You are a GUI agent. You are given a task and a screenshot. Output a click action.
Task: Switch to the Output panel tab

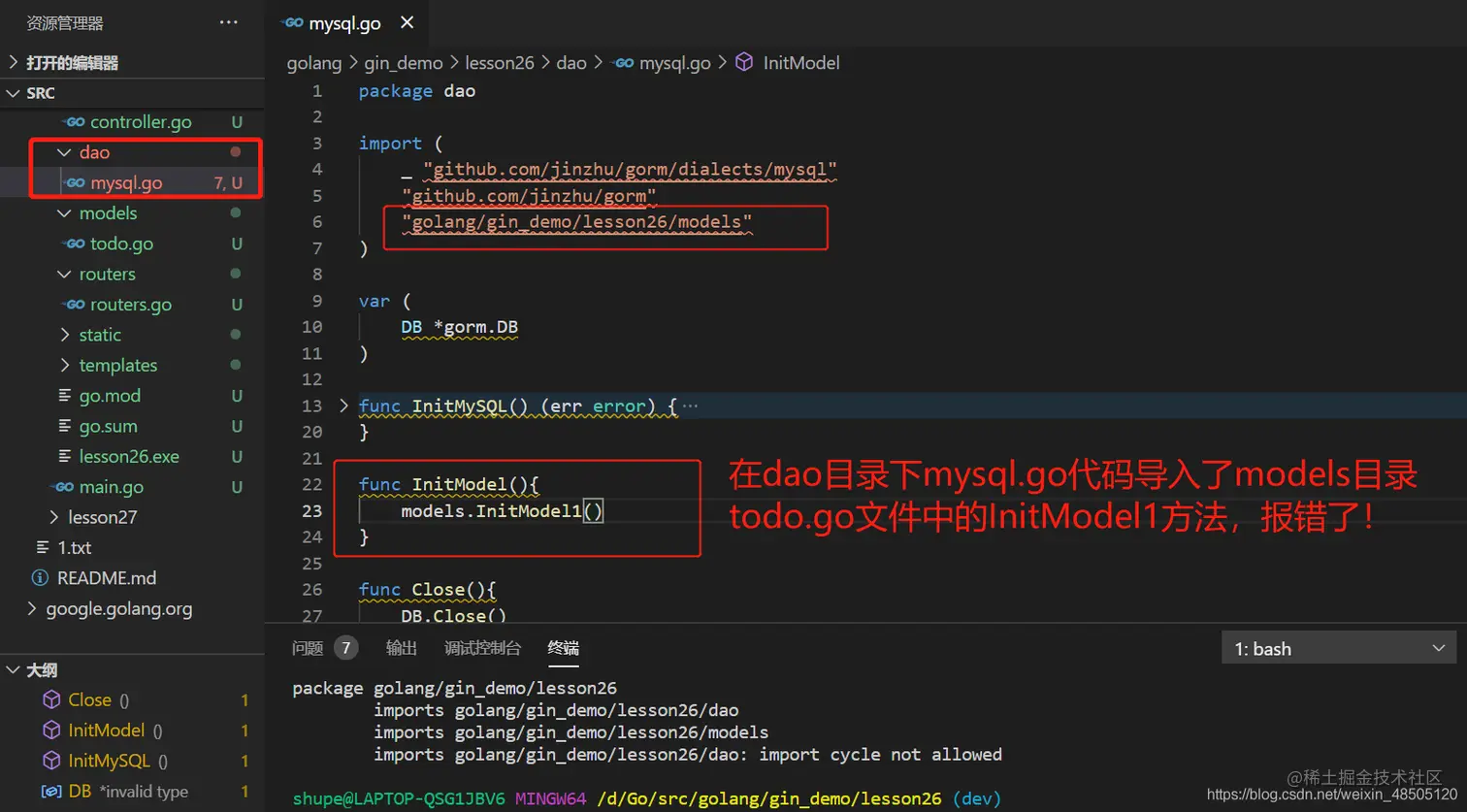(x=402, y=648)
